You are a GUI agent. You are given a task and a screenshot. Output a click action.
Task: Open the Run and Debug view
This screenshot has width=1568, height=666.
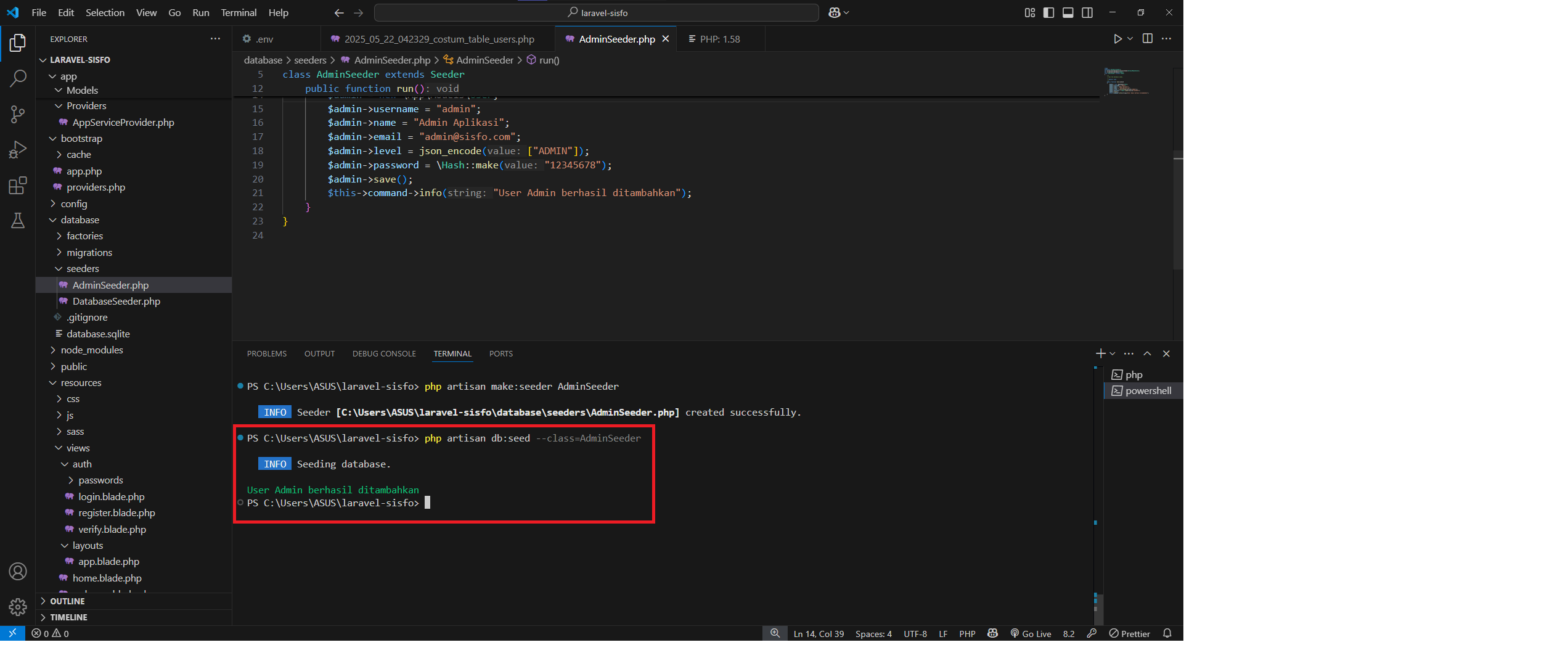click(x=18, y=150)
